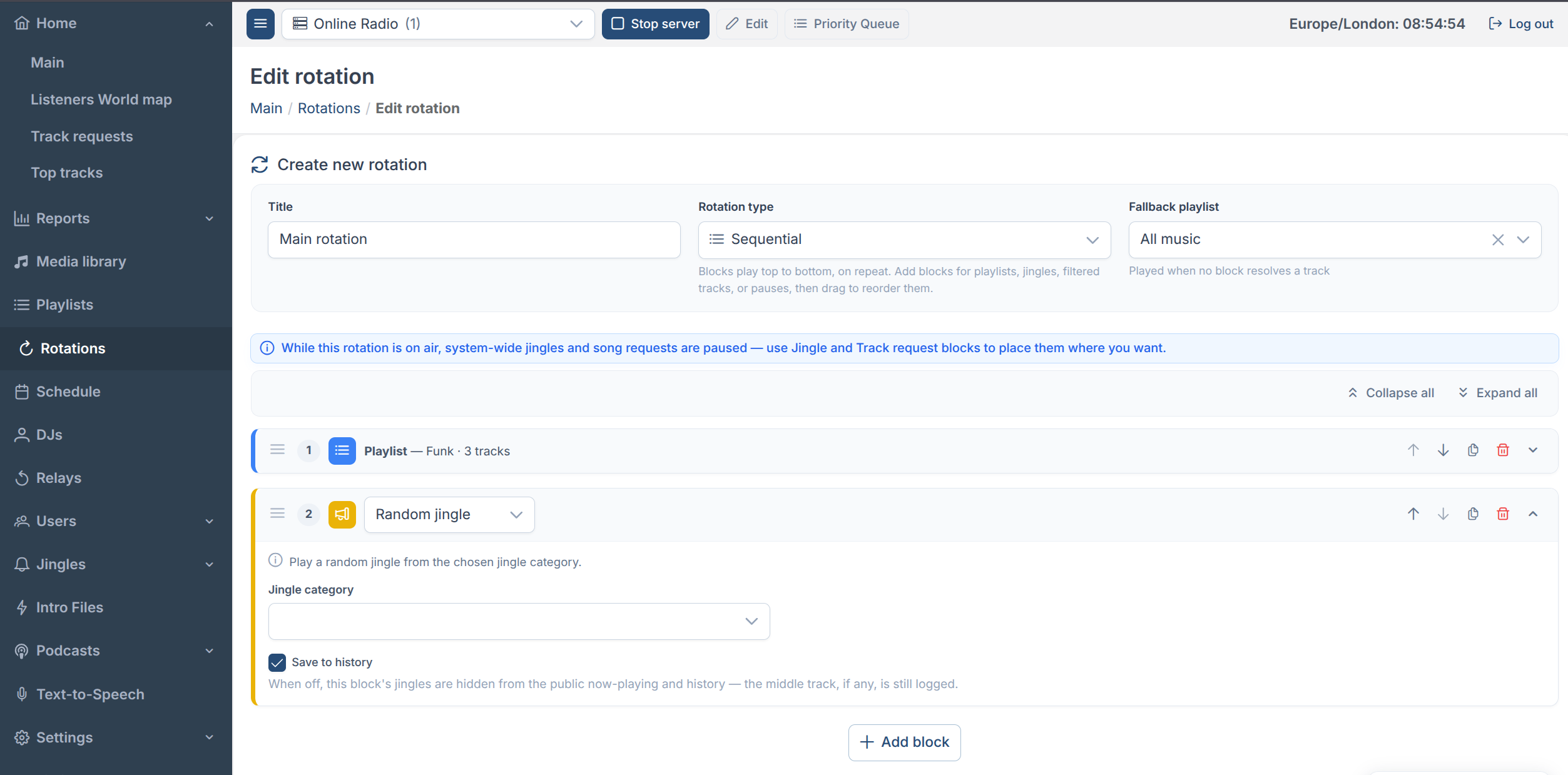This screenshot has height=775, width=1568.
Task: Click the Media library music note icon
Action: tap(22, 261)
